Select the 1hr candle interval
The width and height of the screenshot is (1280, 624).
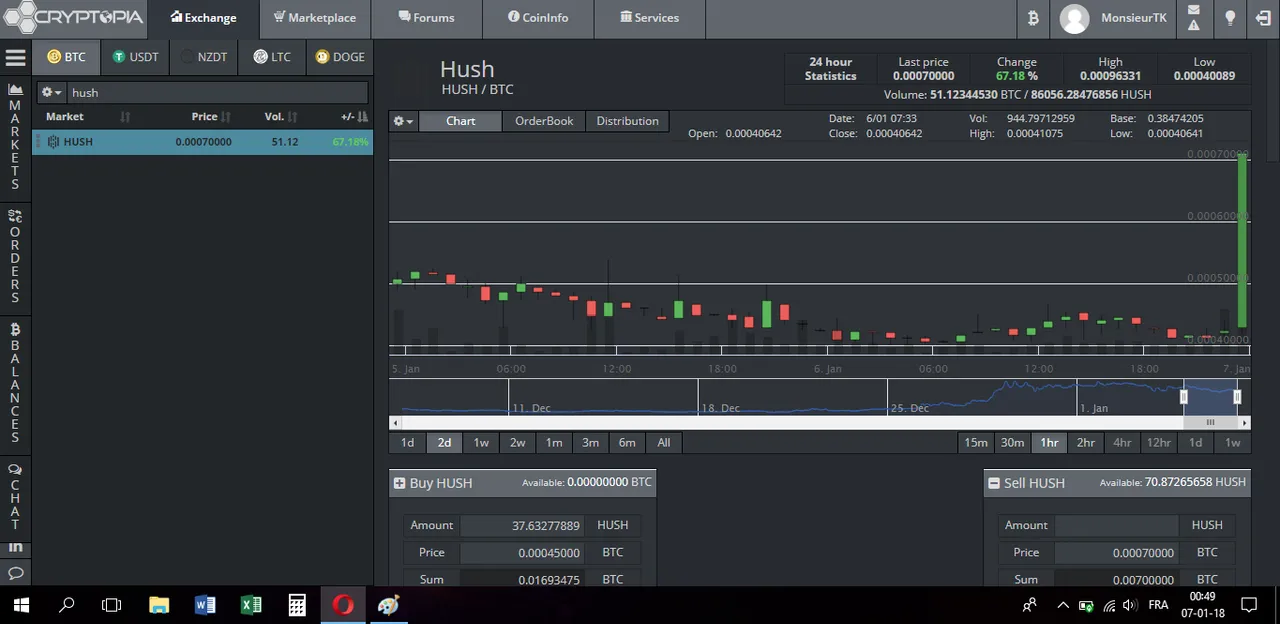pyautogui.click(x=1049, y=443)
